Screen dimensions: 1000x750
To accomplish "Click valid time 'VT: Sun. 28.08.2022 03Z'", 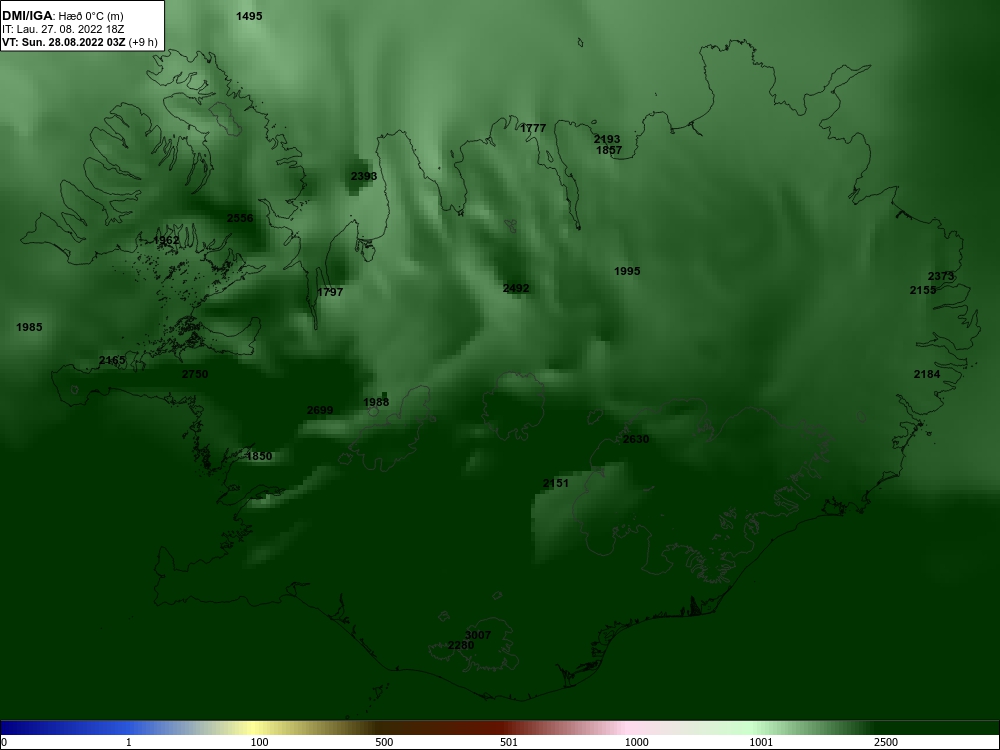I will (64, 43).
